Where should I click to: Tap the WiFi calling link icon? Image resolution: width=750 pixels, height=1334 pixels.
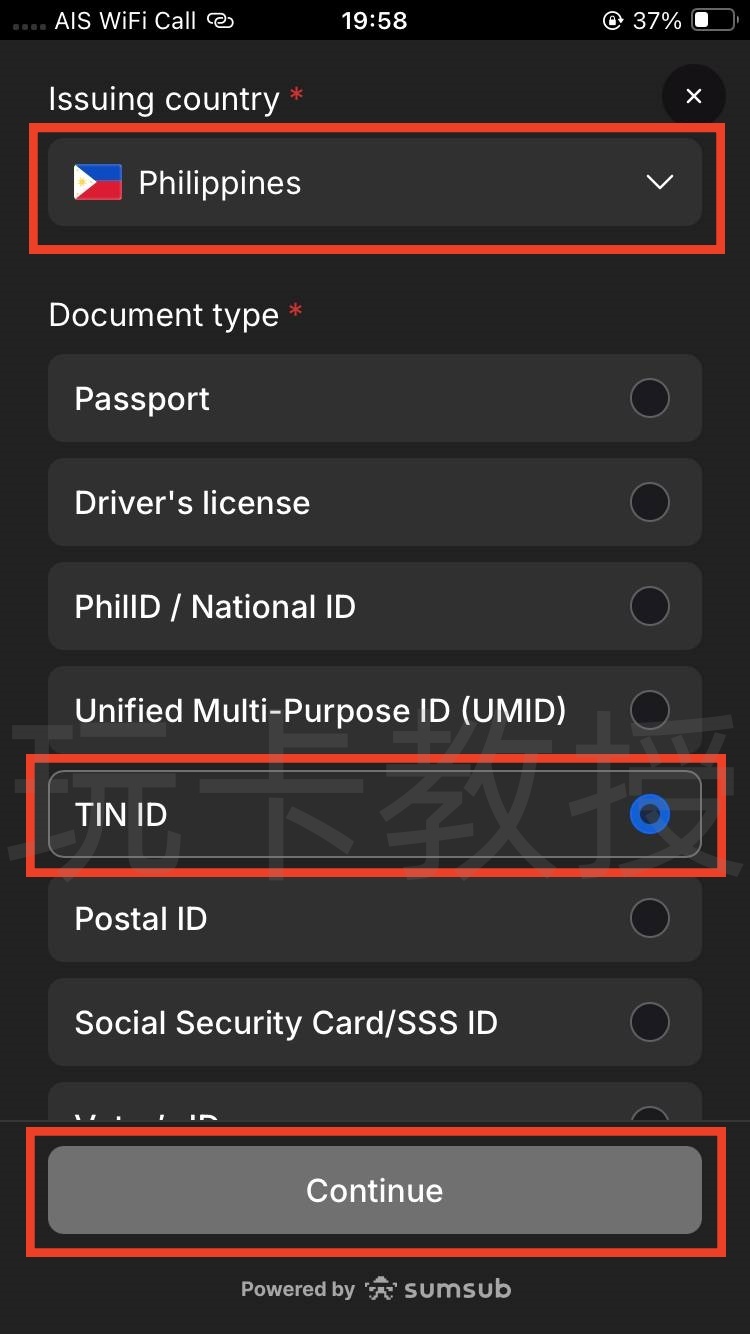click(x=220, y=21)
